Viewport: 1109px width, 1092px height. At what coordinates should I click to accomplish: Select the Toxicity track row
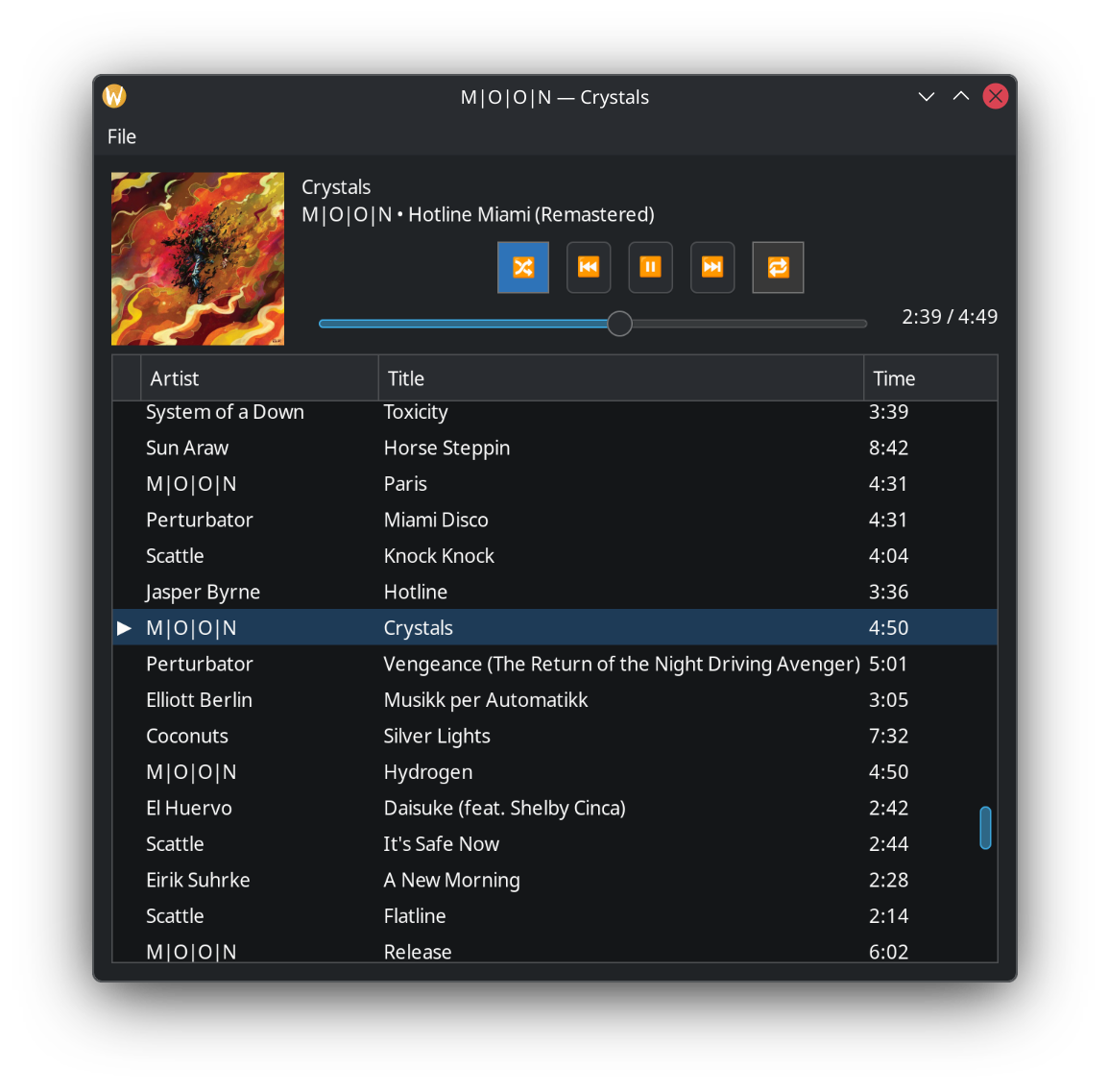click(x=555, y=412)
